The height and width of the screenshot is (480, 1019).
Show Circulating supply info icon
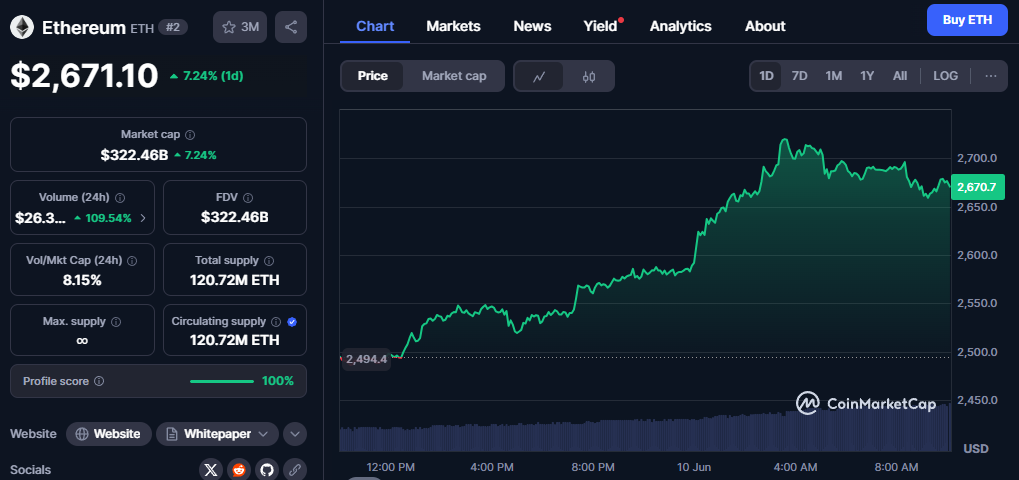[276, 322]
